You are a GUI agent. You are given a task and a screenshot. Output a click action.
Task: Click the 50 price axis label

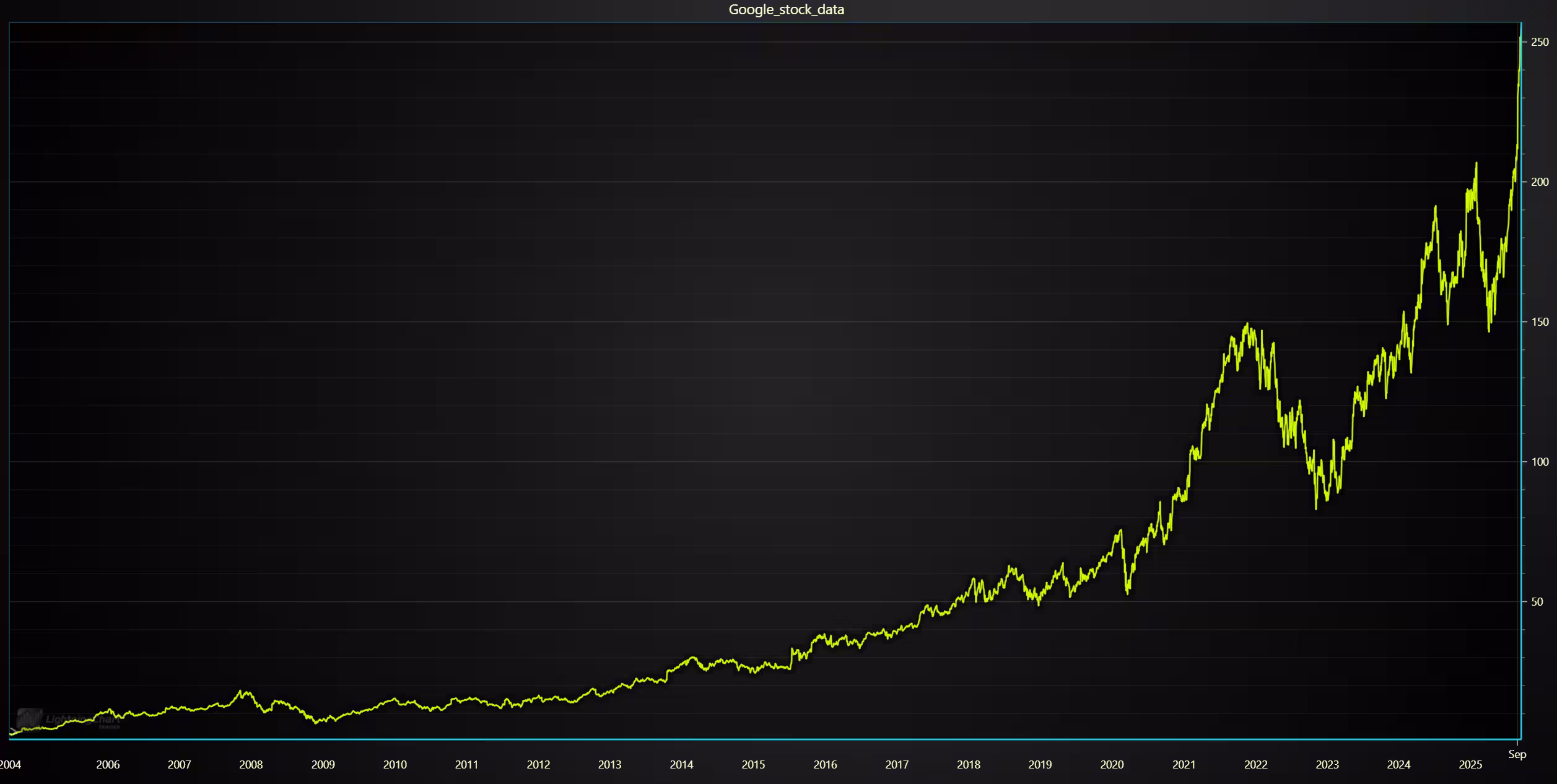coord(1537,602)
